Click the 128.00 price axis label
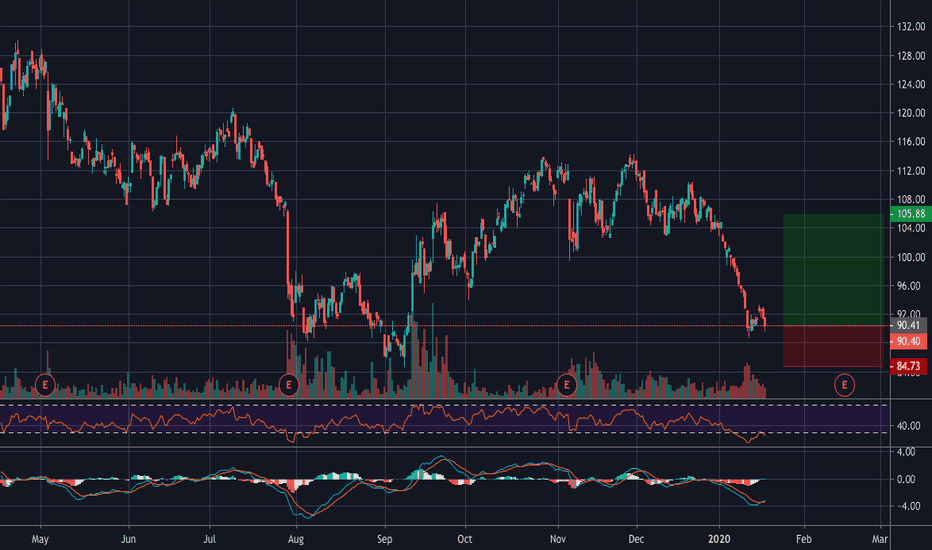Screen dimensions: 932x550 tap(911, 56)
